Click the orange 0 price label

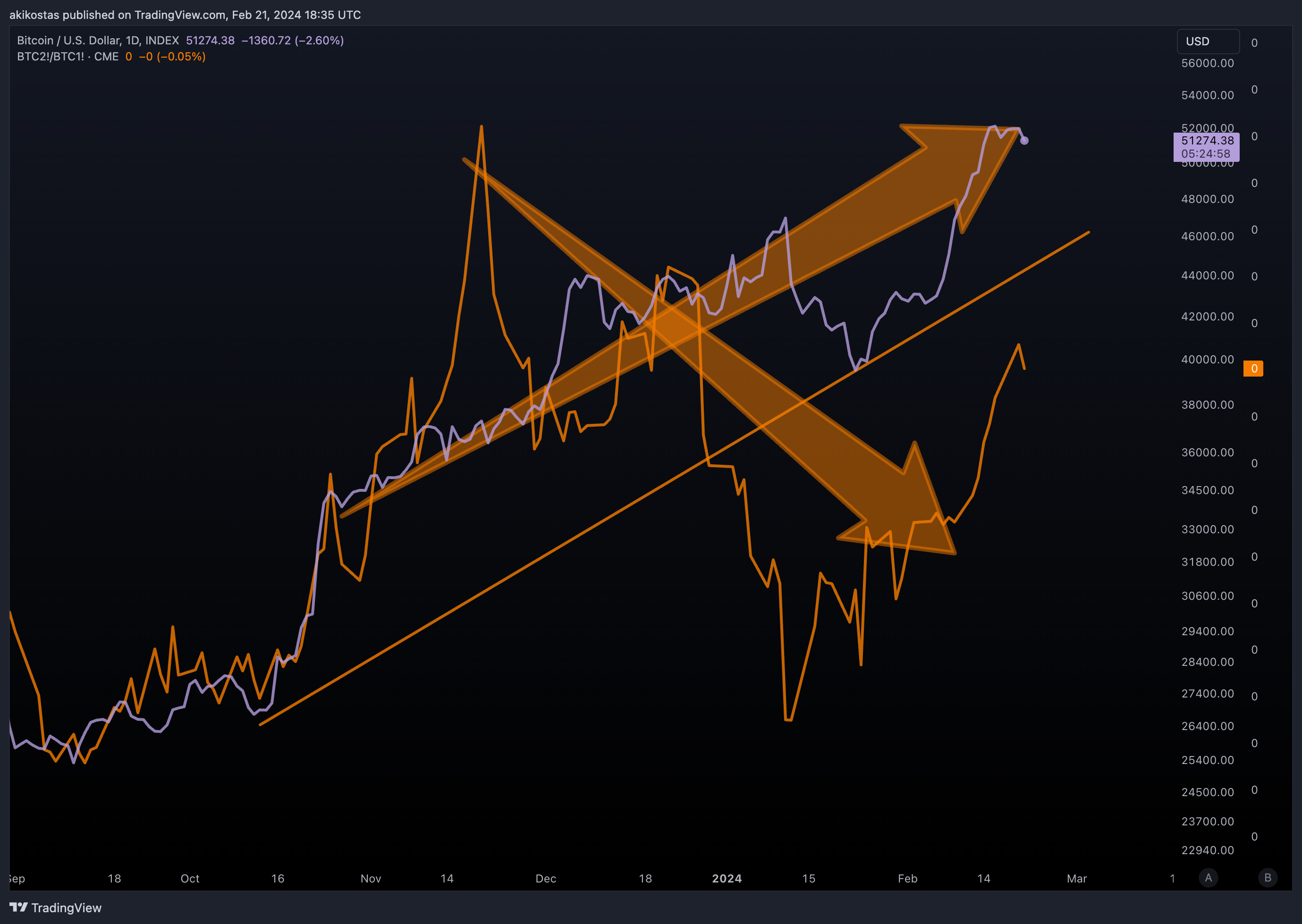point(1253,369)
